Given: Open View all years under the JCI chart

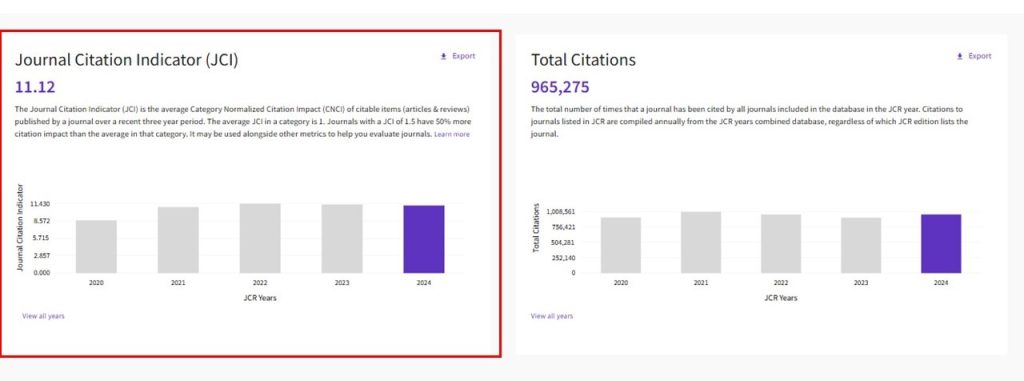Looking at the screenshot, I should [43, 316].
